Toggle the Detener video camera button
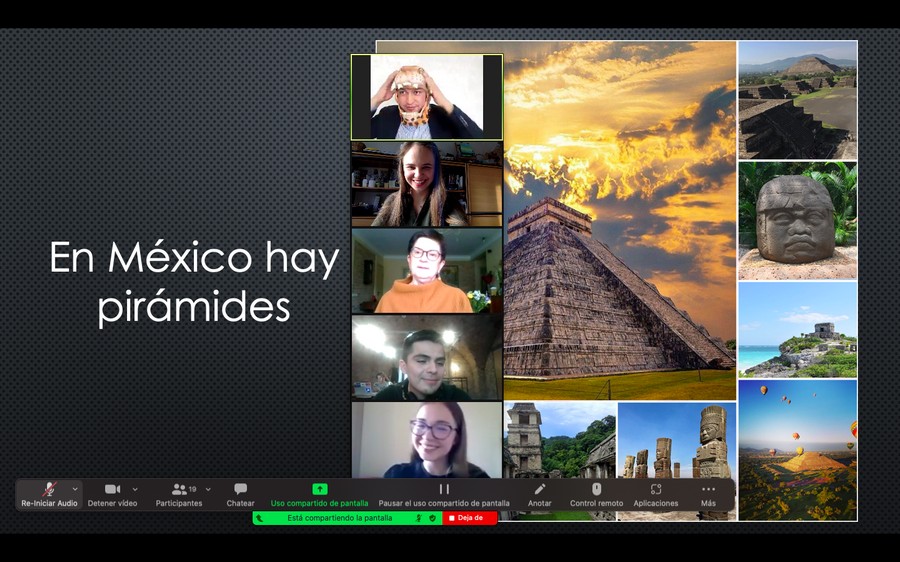This screenshot has width=900, height=562. coord(112,489)
